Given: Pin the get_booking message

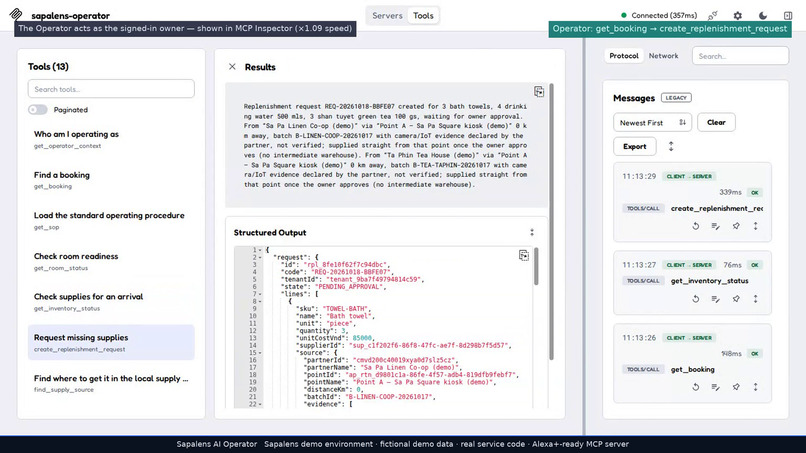Looking at the screenshot, I should coord(736,387).
